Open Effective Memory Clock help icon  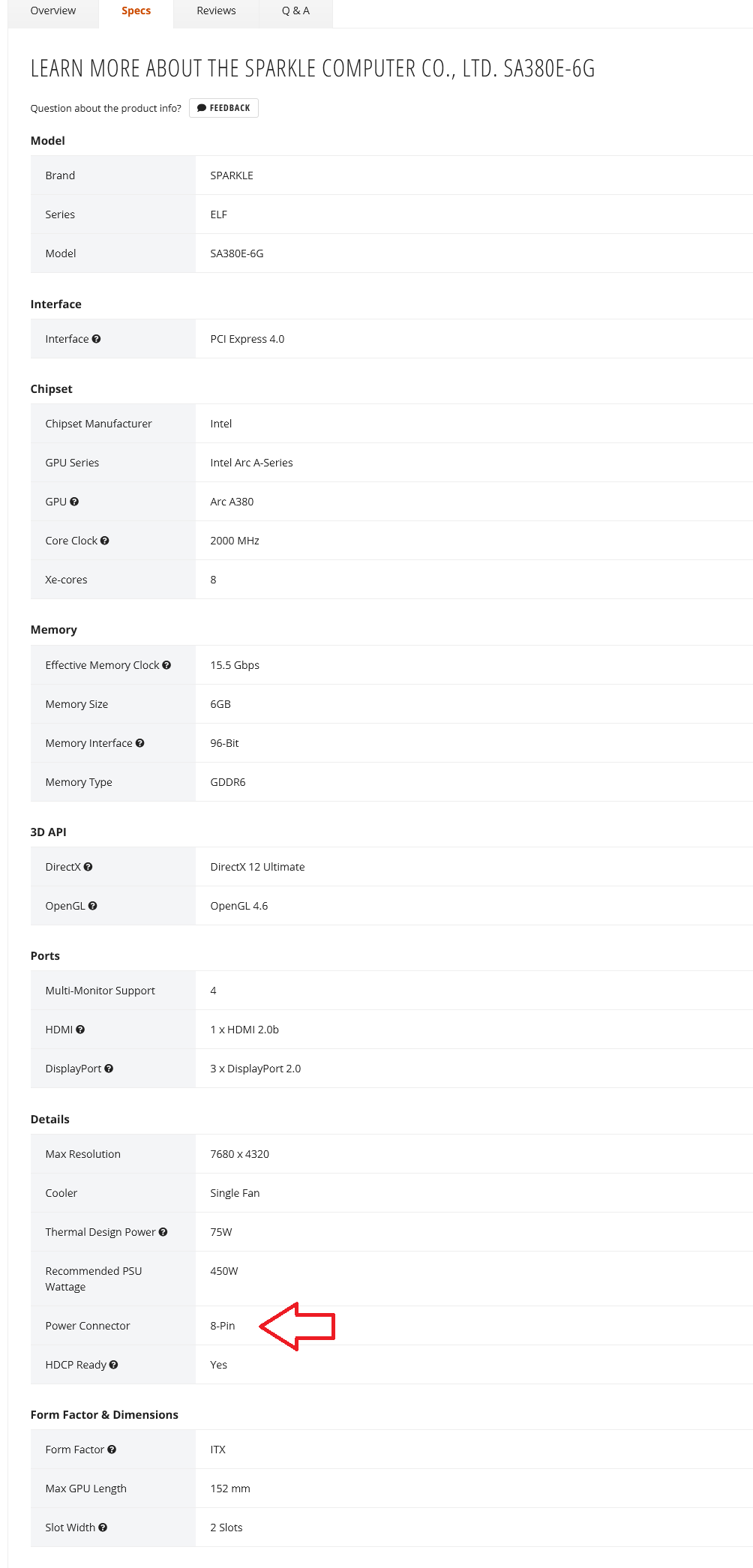(x=166, y=665)
